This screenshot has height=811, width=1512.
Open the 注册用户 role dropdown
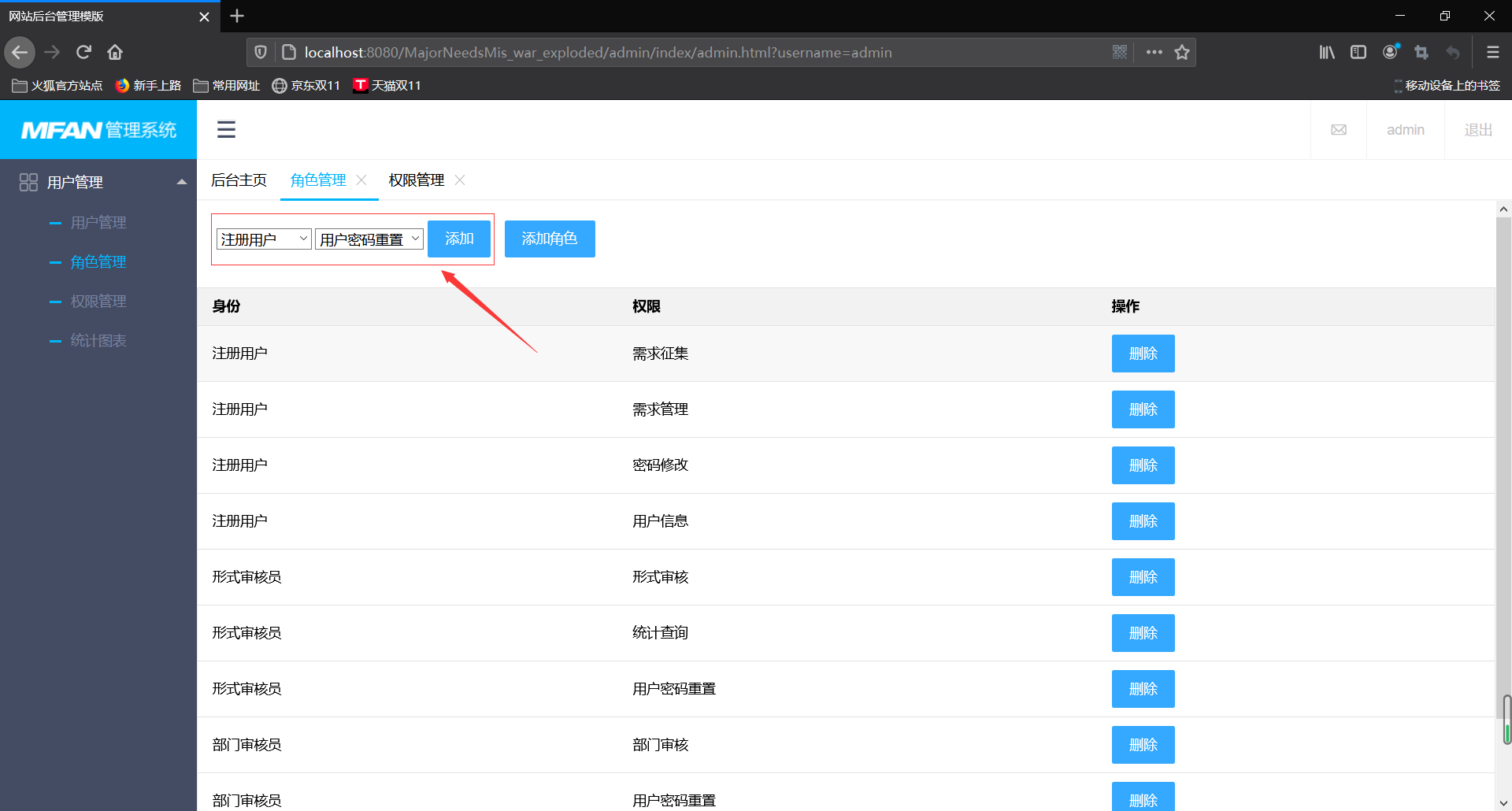264,239
